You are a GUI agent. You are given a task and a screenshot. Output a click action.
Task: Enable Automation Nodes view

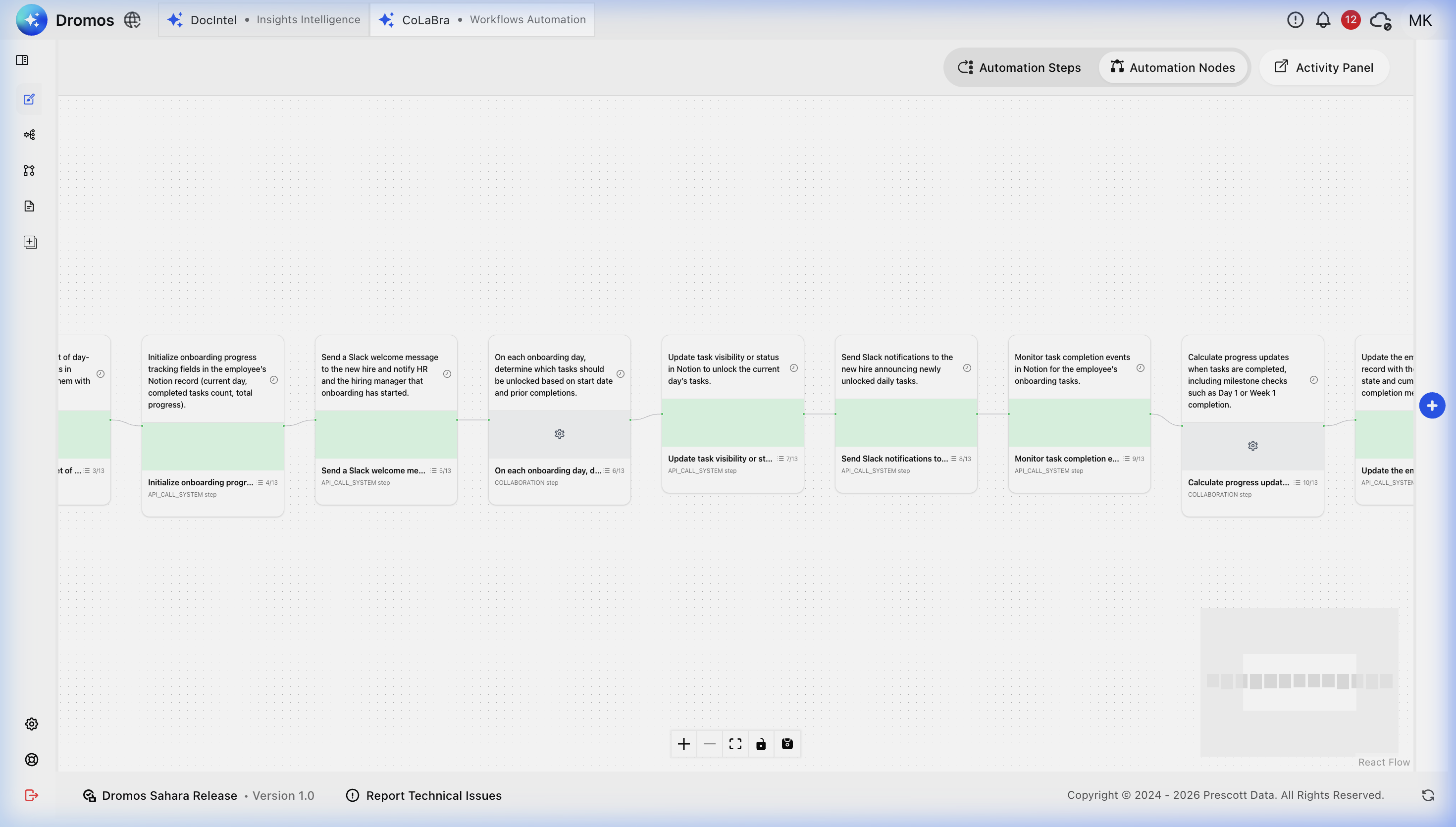point(1173,67)
